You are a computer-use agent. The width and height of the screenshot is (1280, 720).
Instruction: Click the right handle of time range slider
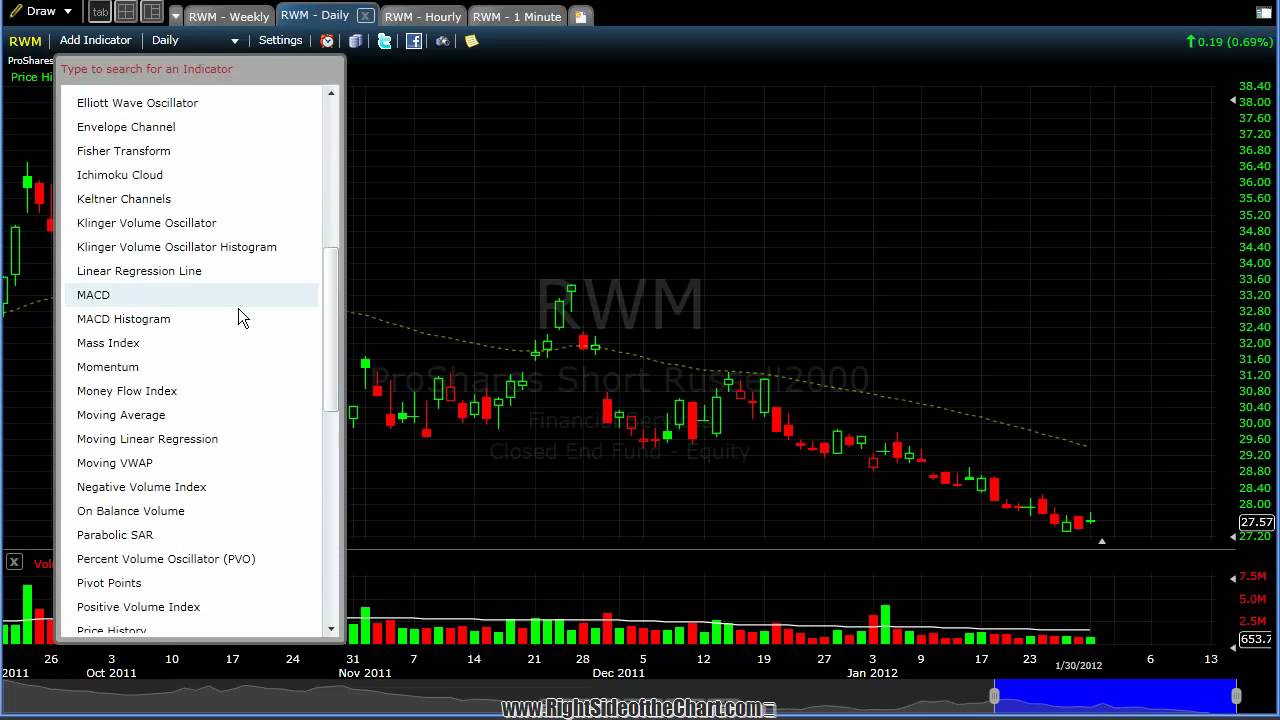coord(1236,695)
